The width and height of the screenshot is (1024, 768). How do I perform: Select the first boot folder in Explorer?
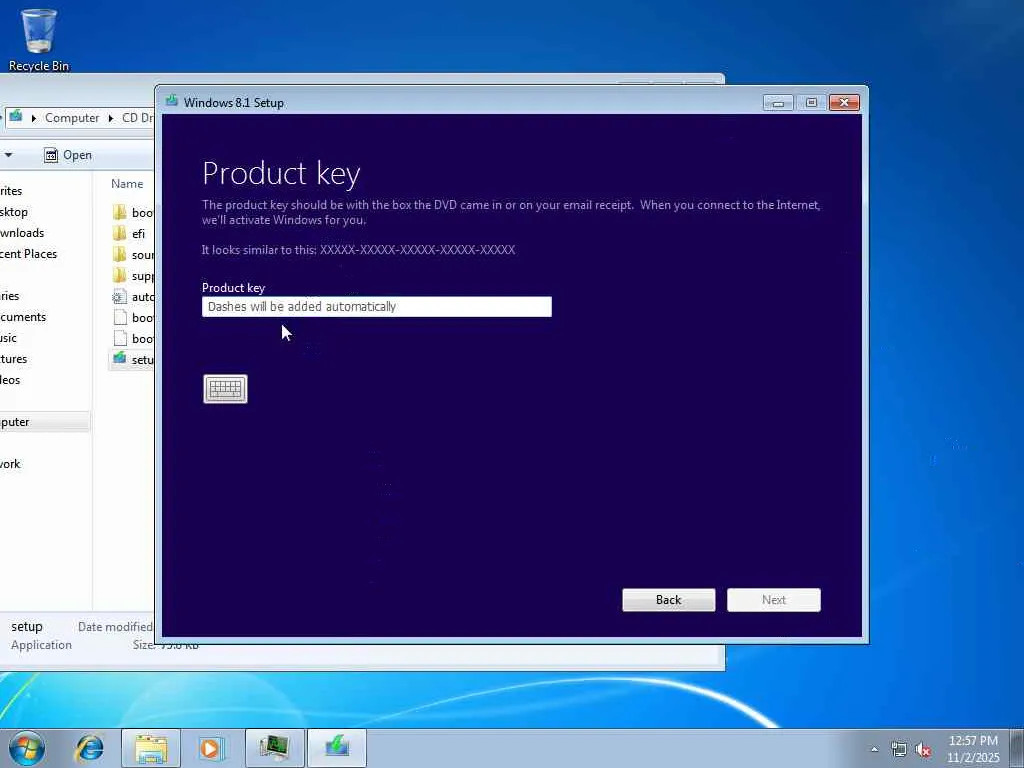click(133, 212)
